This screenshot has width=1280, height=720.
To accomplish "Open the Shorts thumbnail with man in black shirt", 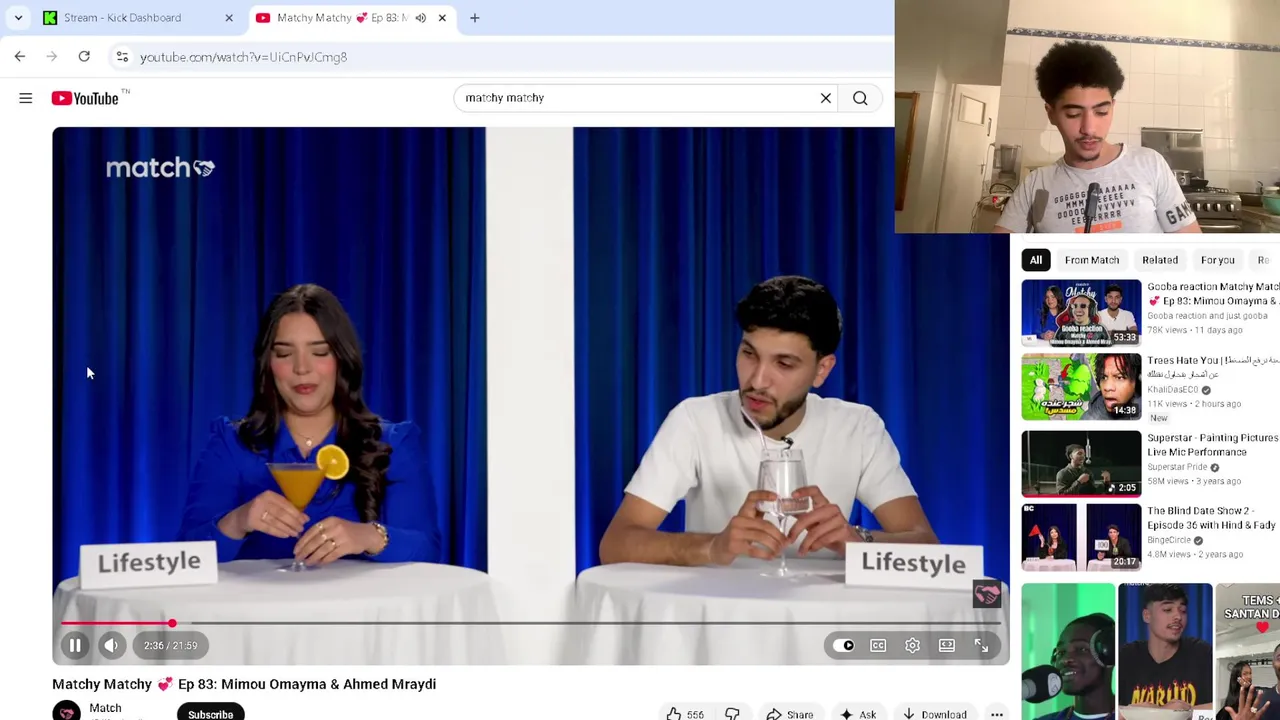I will pos(1166,651).
